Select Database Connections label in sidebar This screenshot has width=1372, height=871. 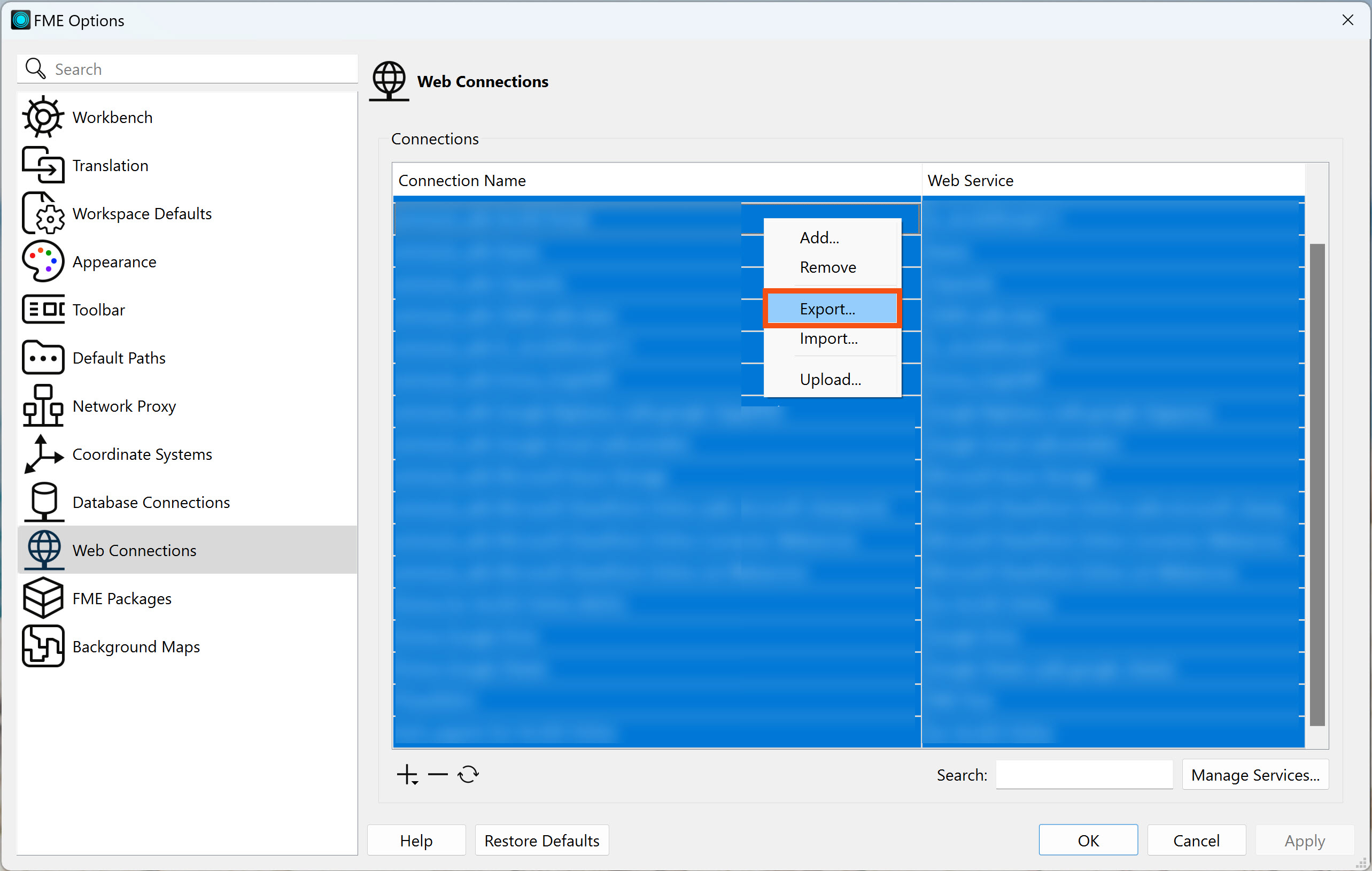click(152, 502)
